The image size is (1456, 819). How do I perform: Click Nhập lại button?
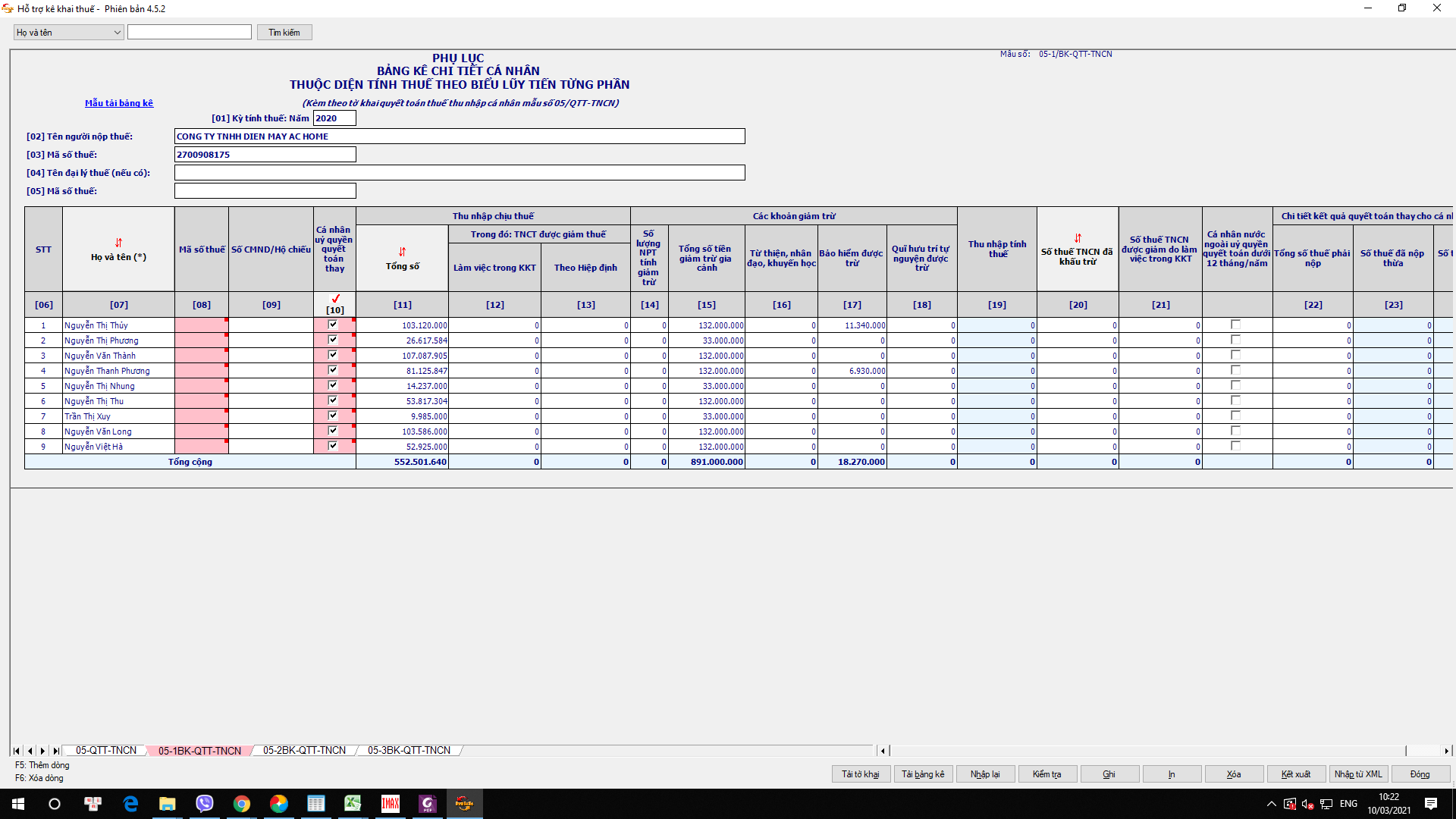click(985, 774)
